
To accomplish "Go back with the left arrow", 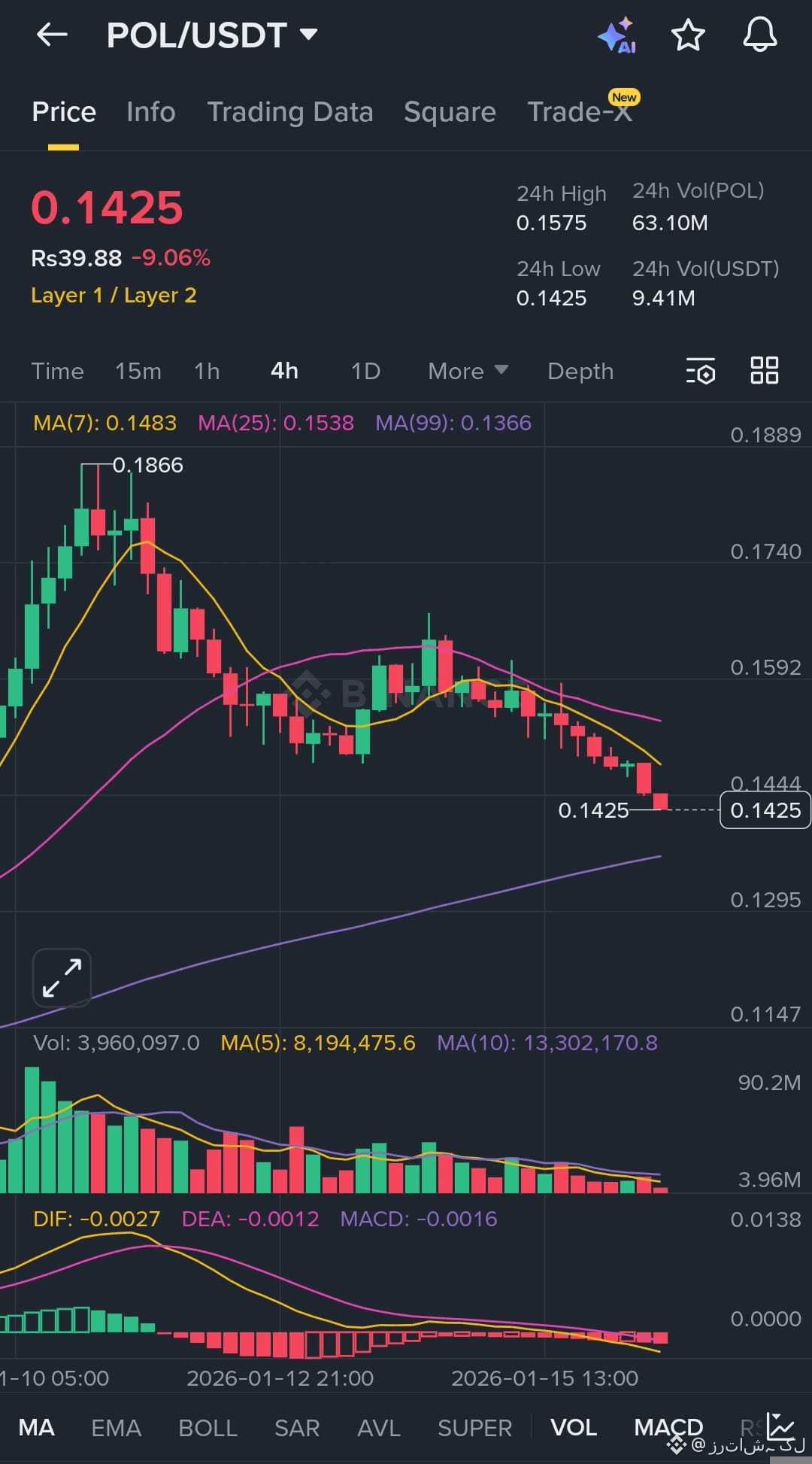I will (52, 35).
